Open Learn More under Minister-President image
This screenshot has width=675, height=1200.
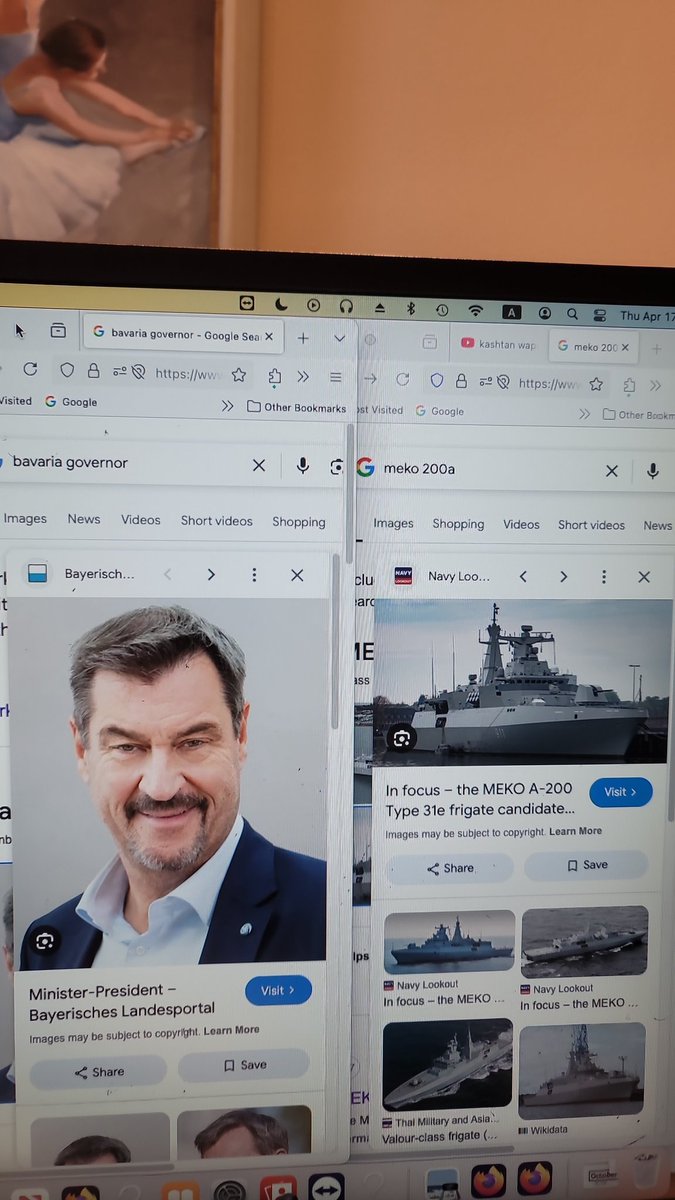[x=231, y=1030]
